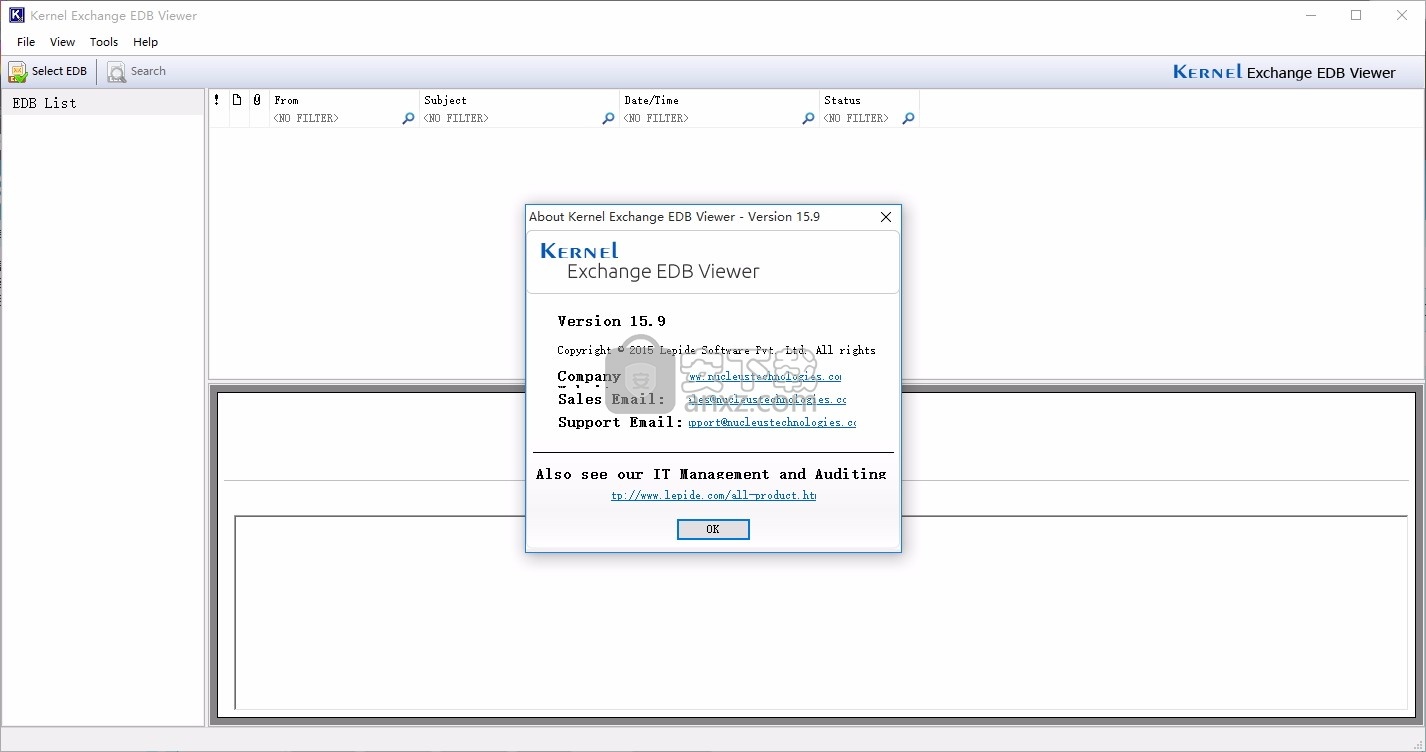The image size is (1426, 752).
Task: Open the Date/Time column filter magnifier
Action: 808,118
